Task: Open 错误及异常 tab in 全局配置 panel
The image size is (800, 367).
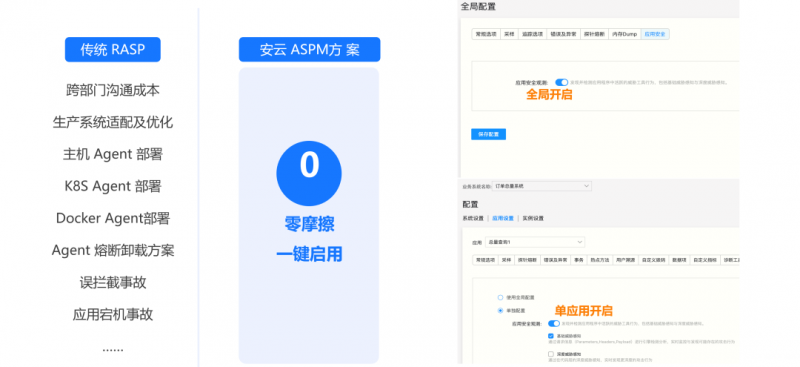Action: click(563, 34)
